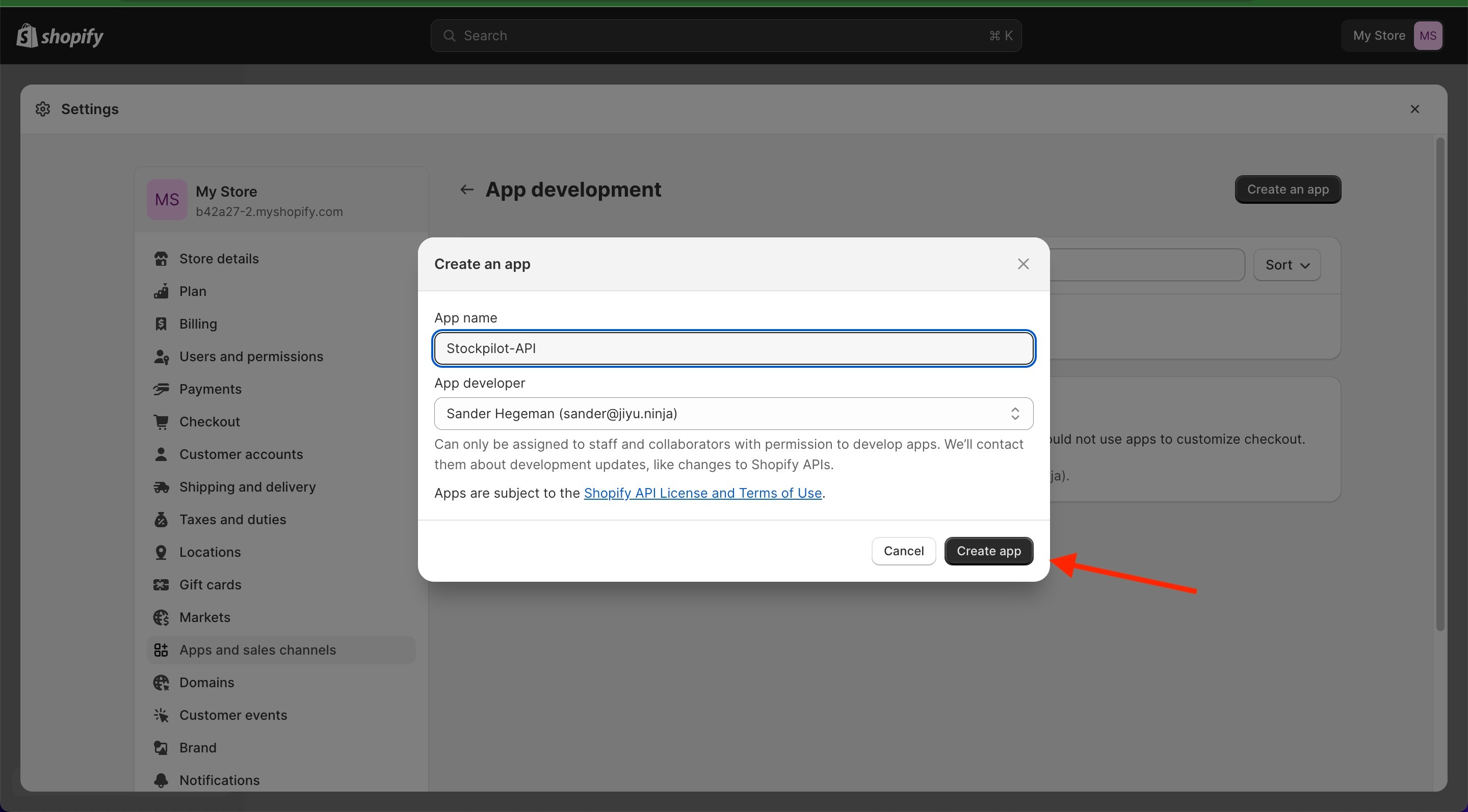Open Notifications settings
1468x812 pixels.
281,780
